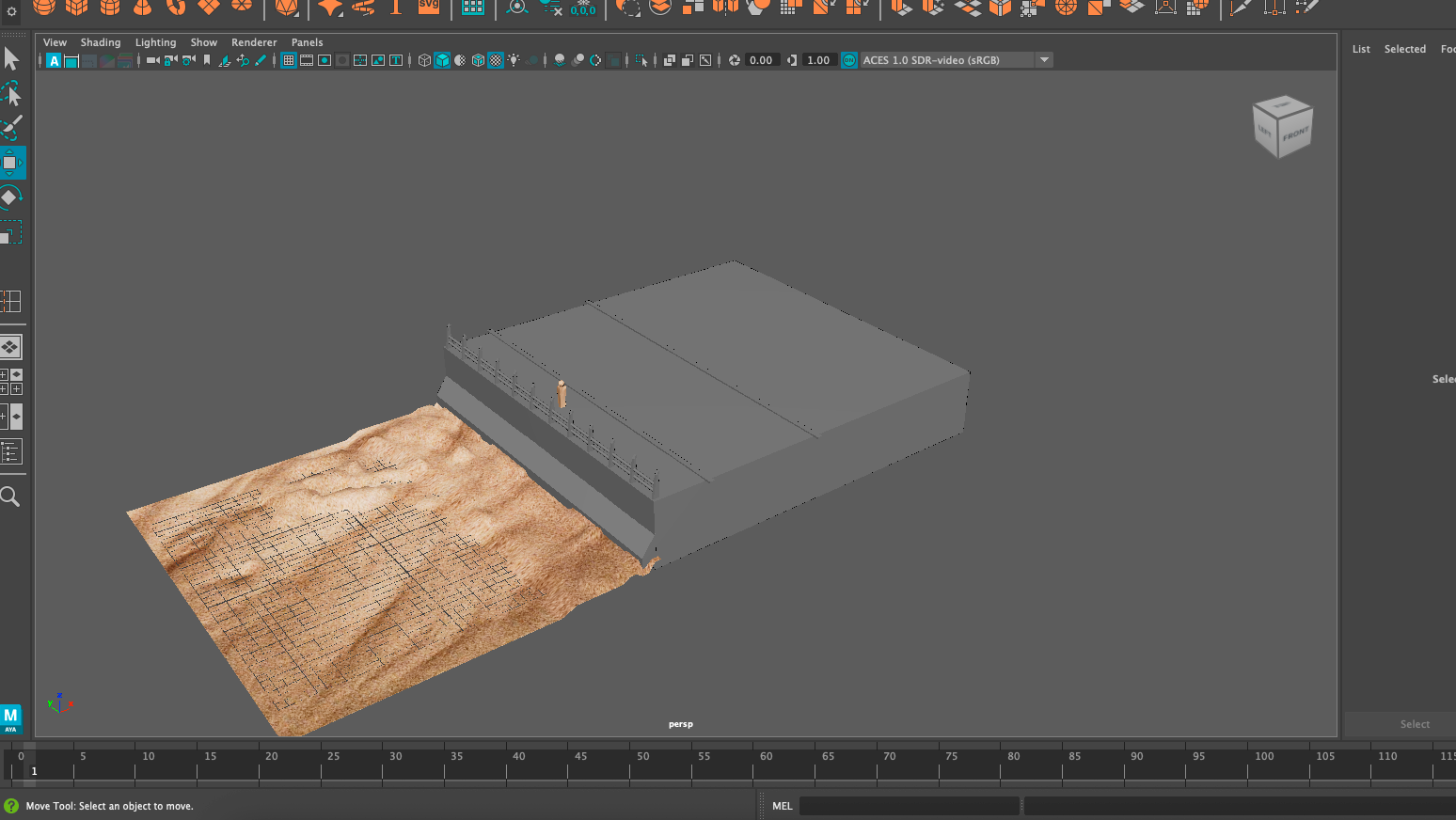Click the gamma value field 1.00

818,60
